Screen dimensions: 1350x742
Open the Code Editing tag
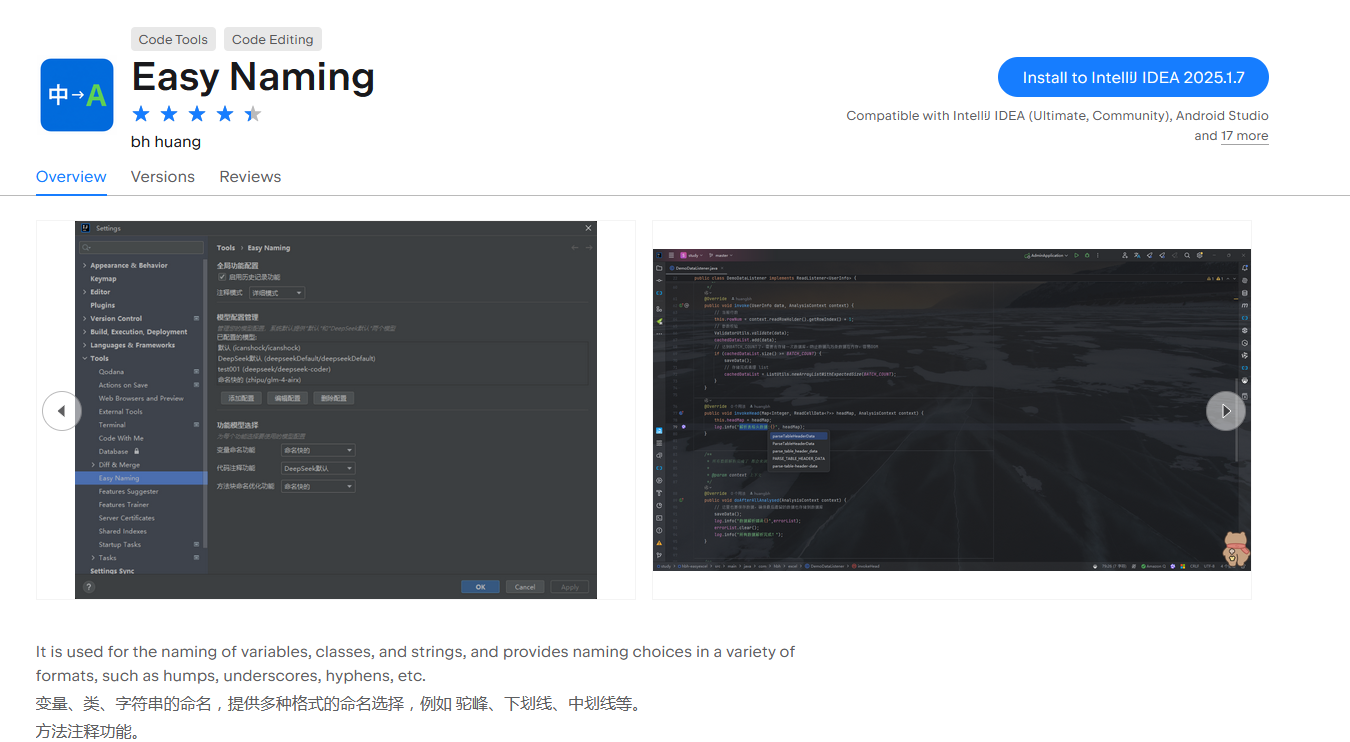273,40
